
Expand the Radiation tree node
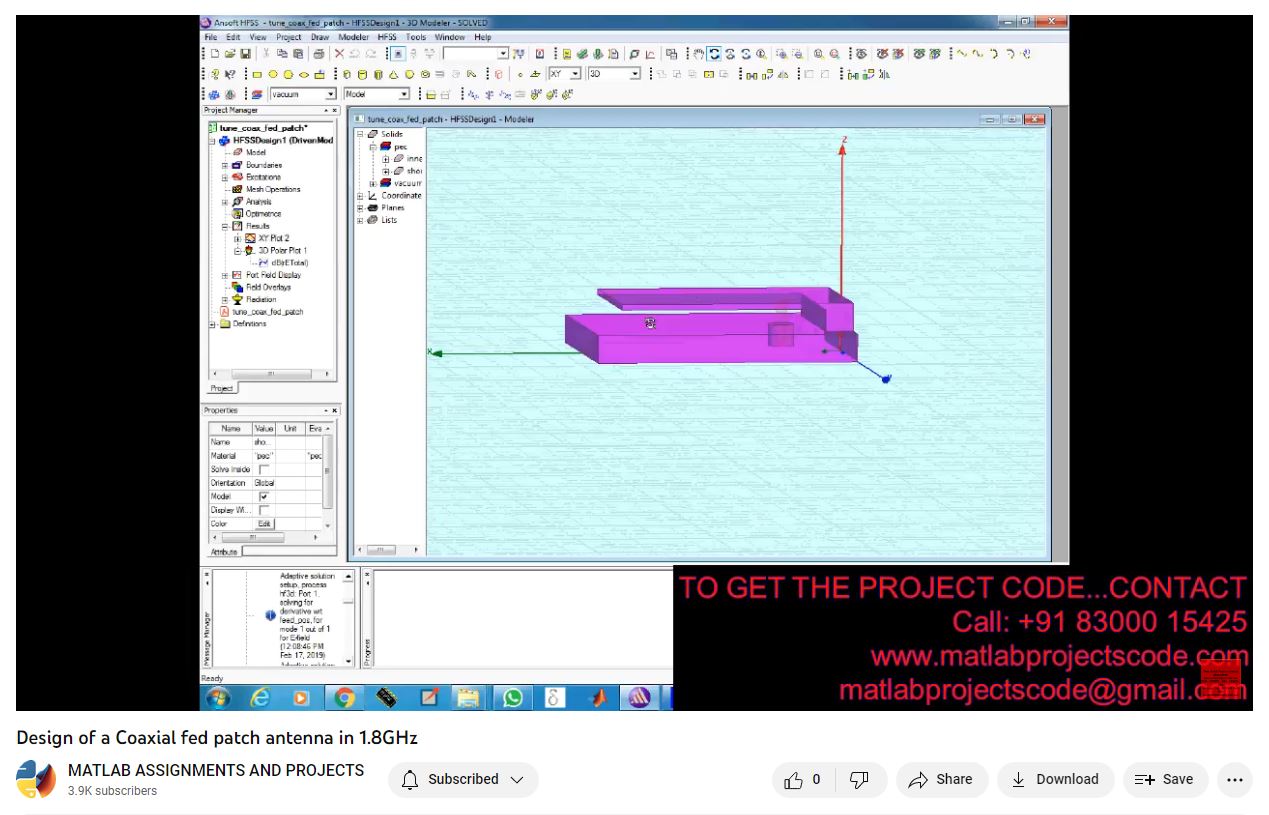[225, 299]
